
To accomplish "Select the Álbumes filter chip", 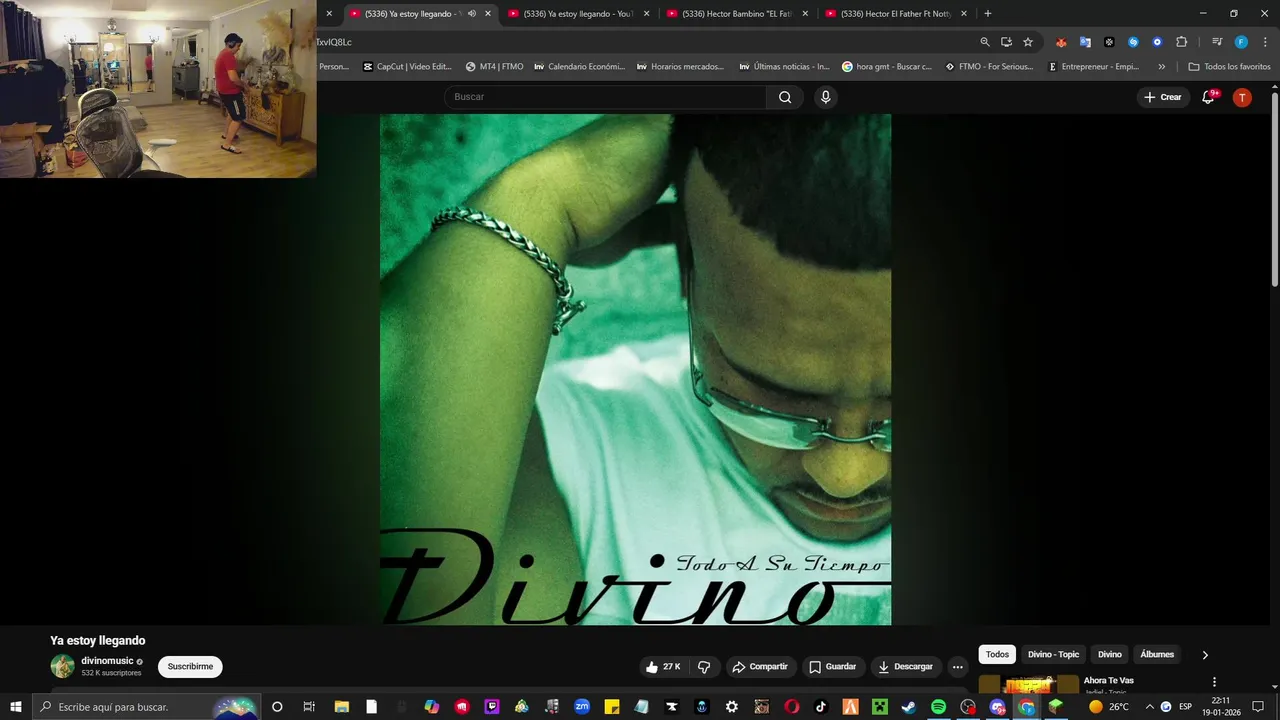I will pyautogui.click(x=1157, y=654).
